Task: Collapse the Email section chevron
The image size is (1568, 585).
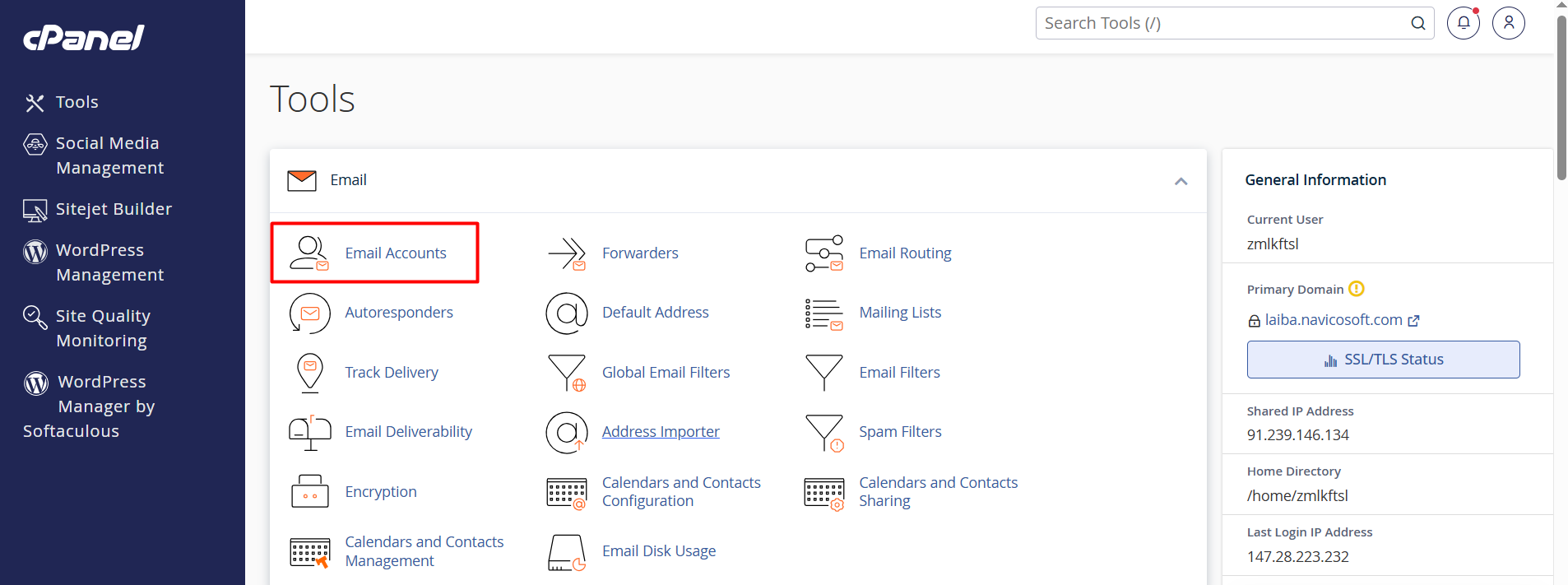Action: [1181, 181]
